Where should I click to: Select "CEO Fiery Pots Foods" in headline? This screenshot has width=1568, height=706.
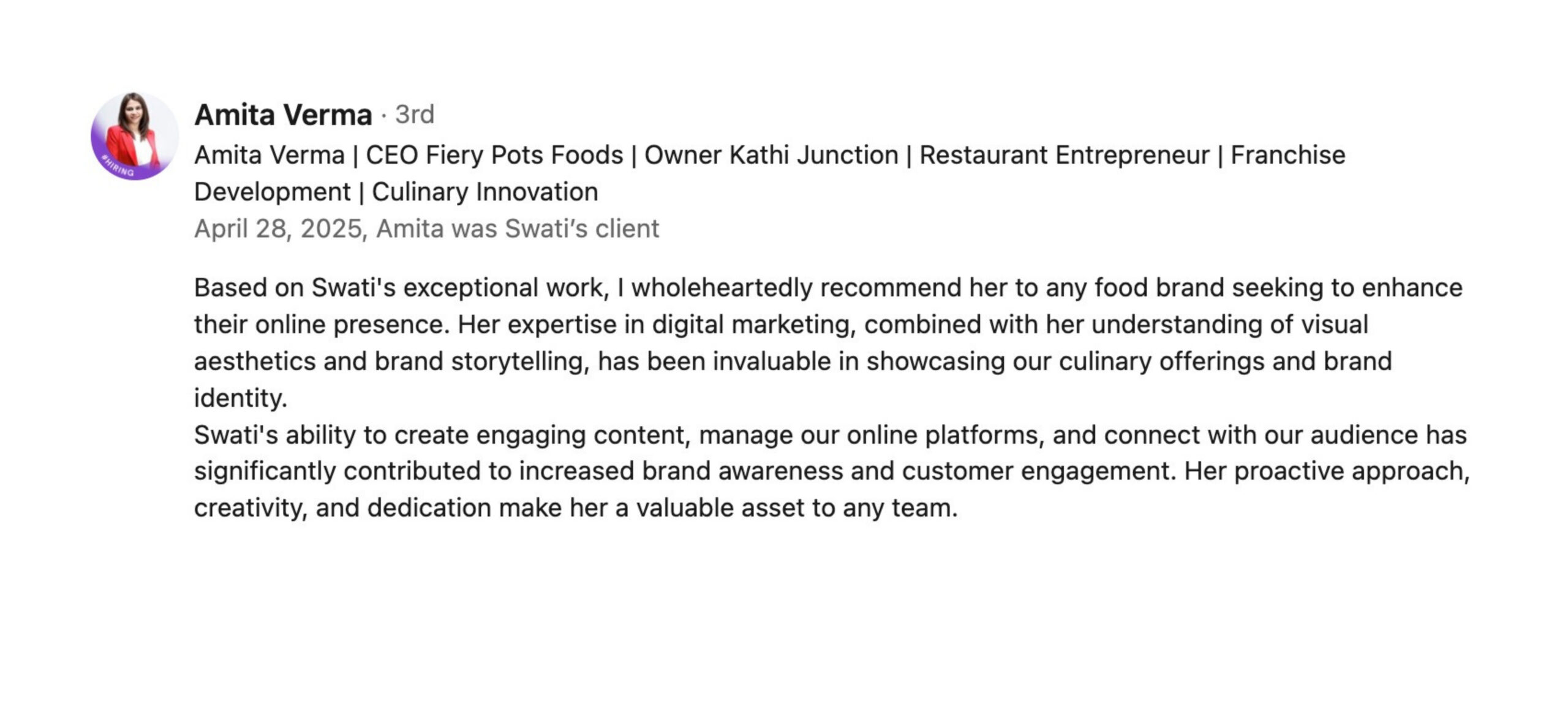[494, 155]
